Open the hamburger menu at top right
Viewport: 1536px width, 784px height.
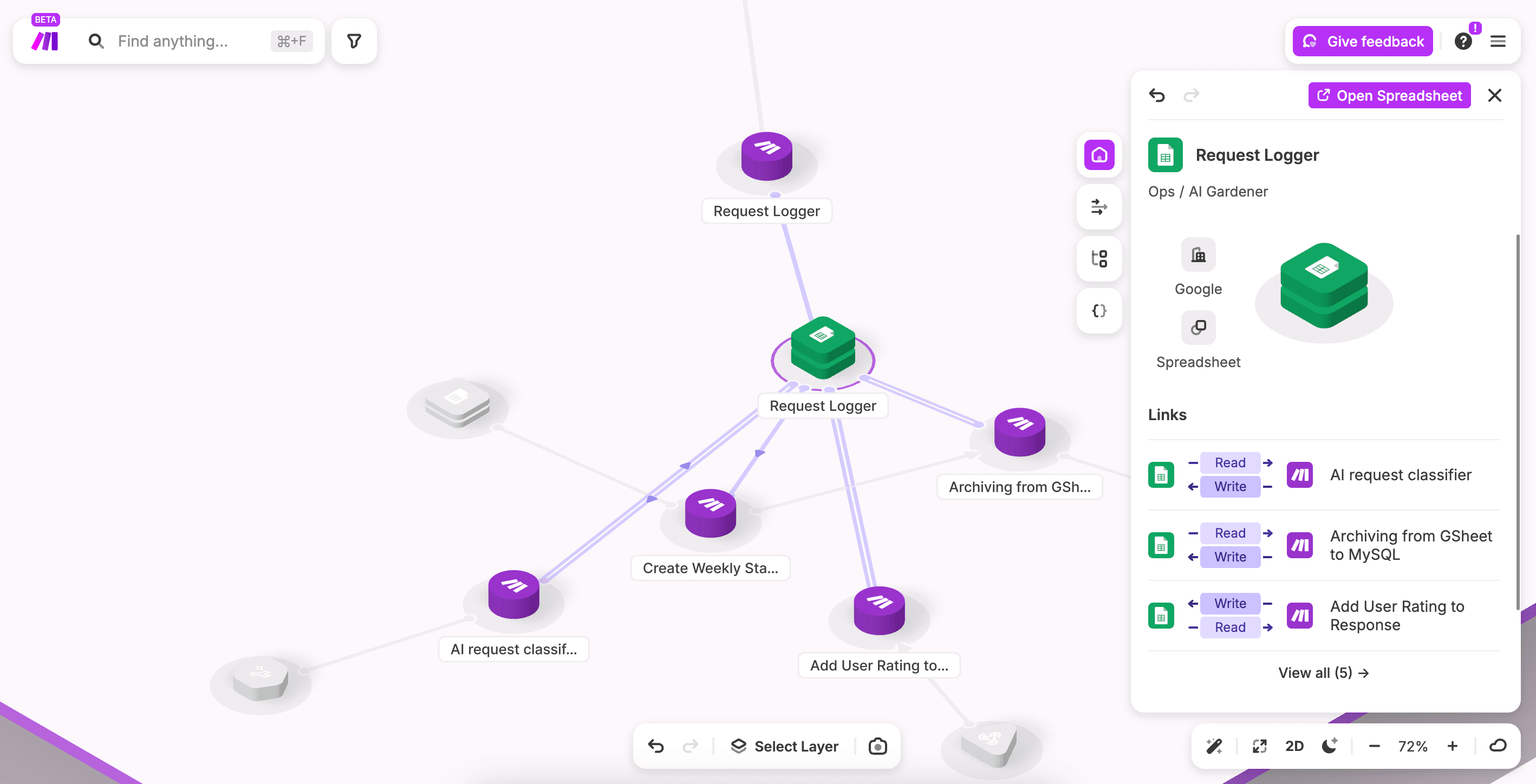tap(1499, 41)
